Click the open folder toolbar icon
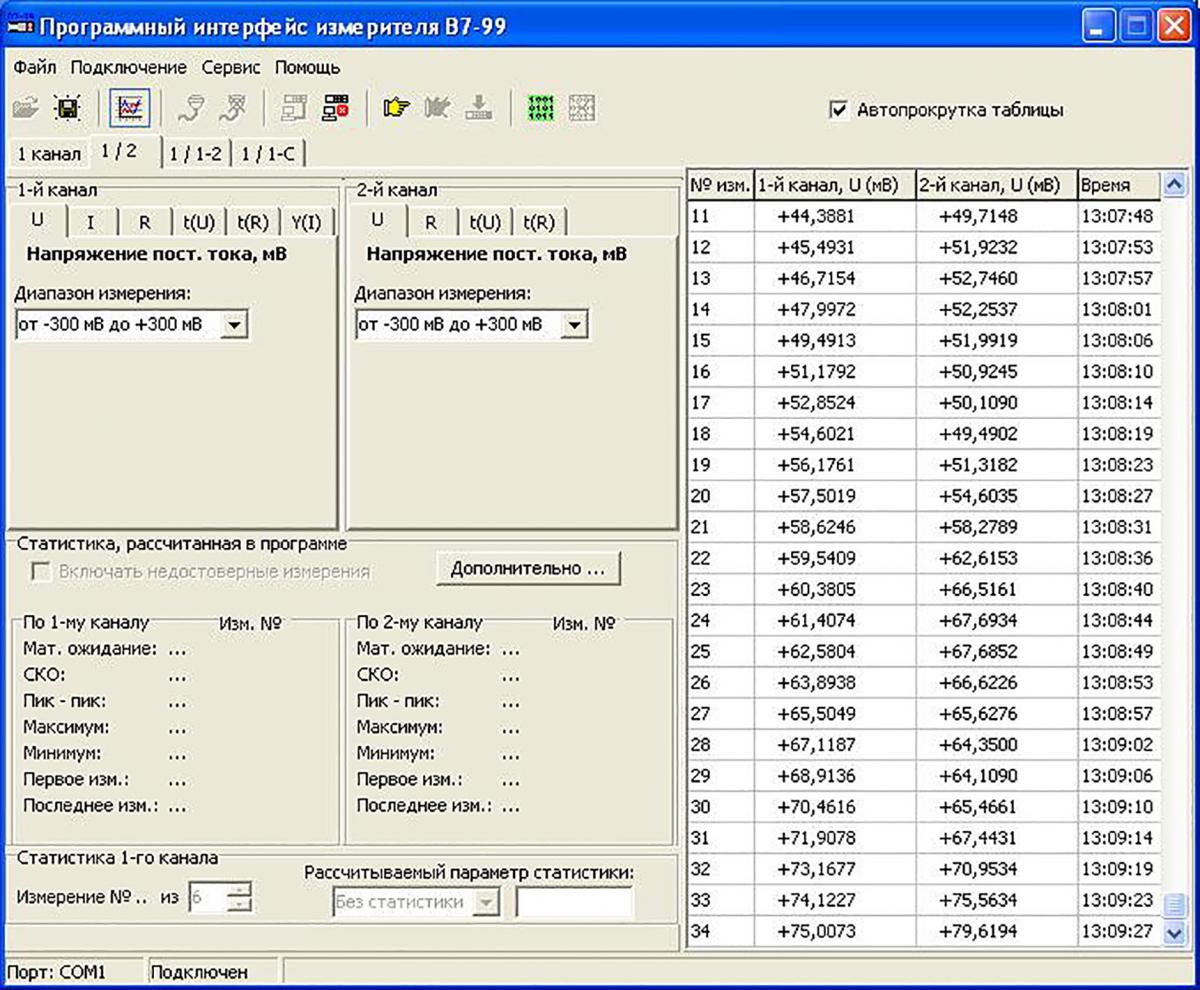1200x990 pixels. (25, 108)
